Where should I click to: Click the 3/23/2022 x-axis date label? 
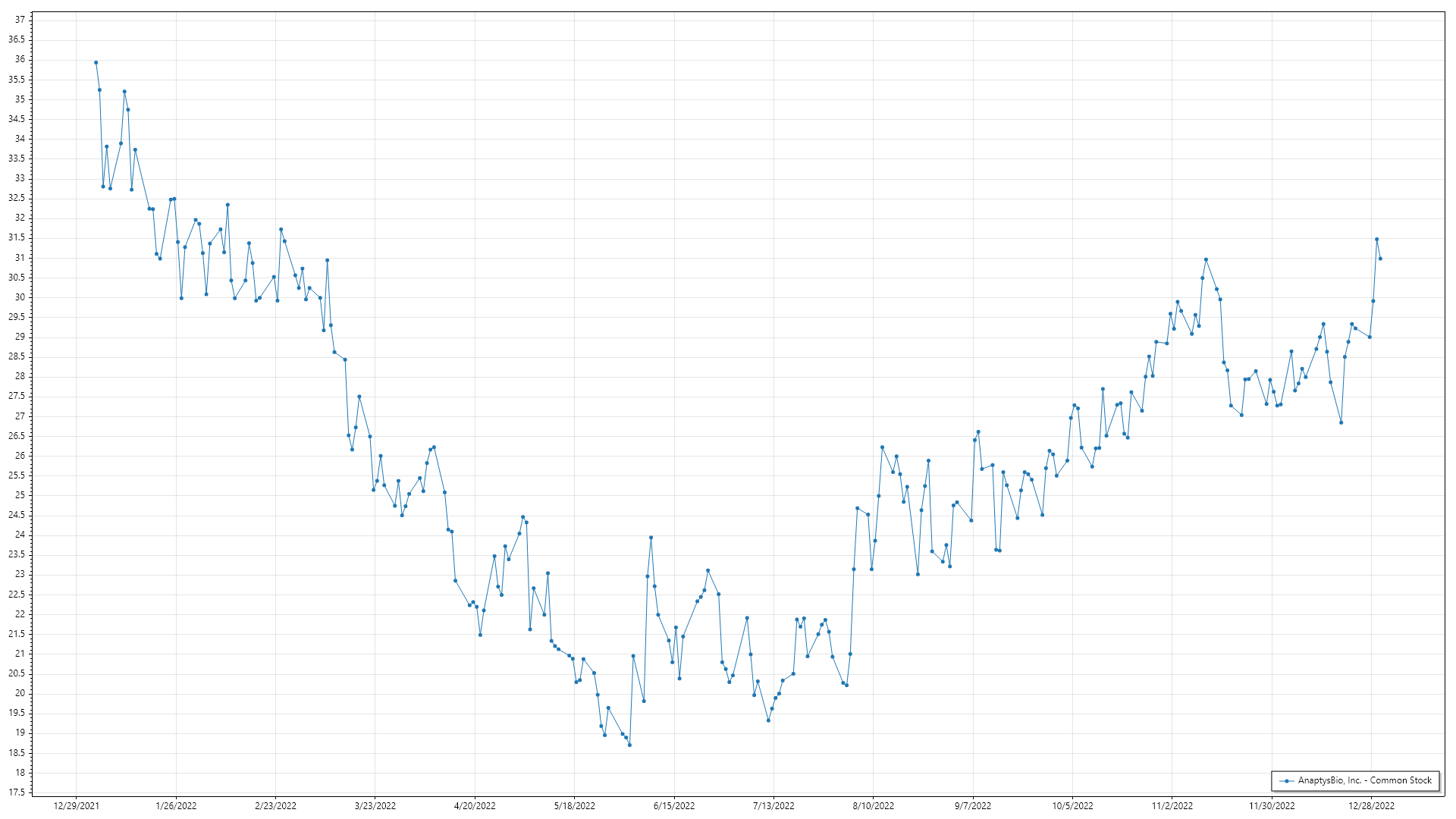[375, 805]
